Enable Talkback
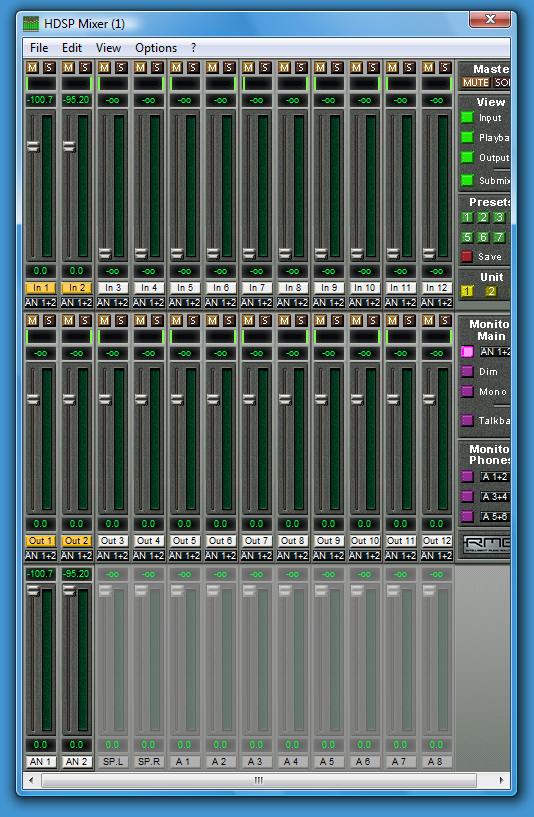This screenshot has height=817, width=534. [467, 420]
